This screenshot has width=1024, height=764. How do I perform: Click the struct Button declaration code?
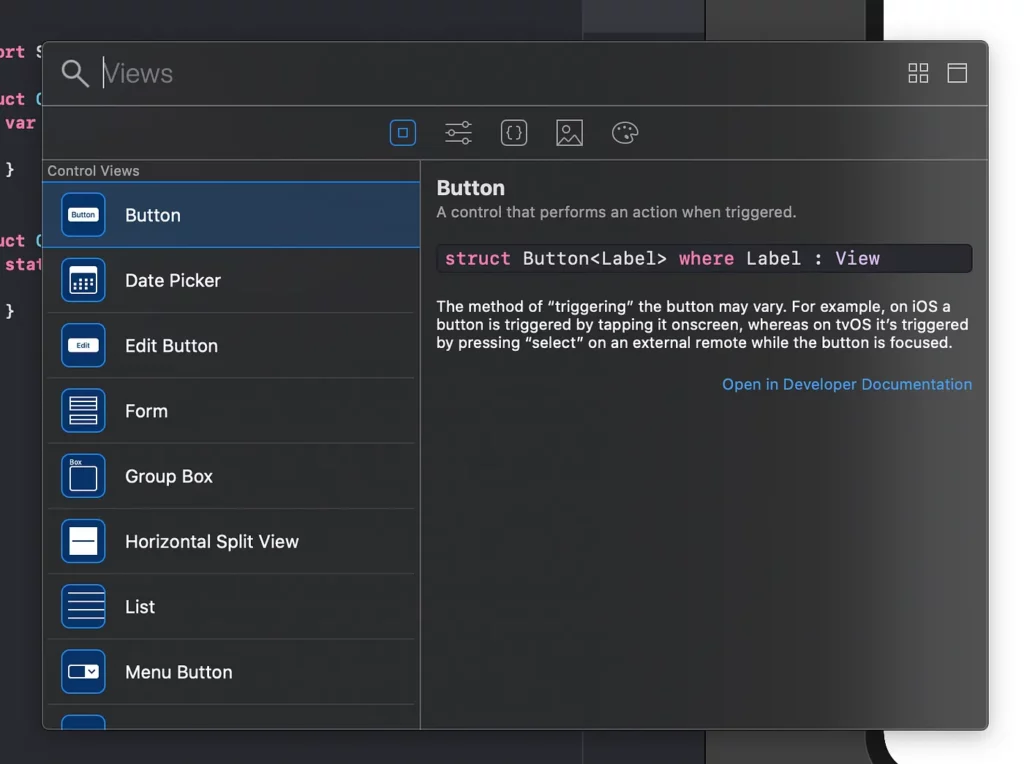[704, 259]
